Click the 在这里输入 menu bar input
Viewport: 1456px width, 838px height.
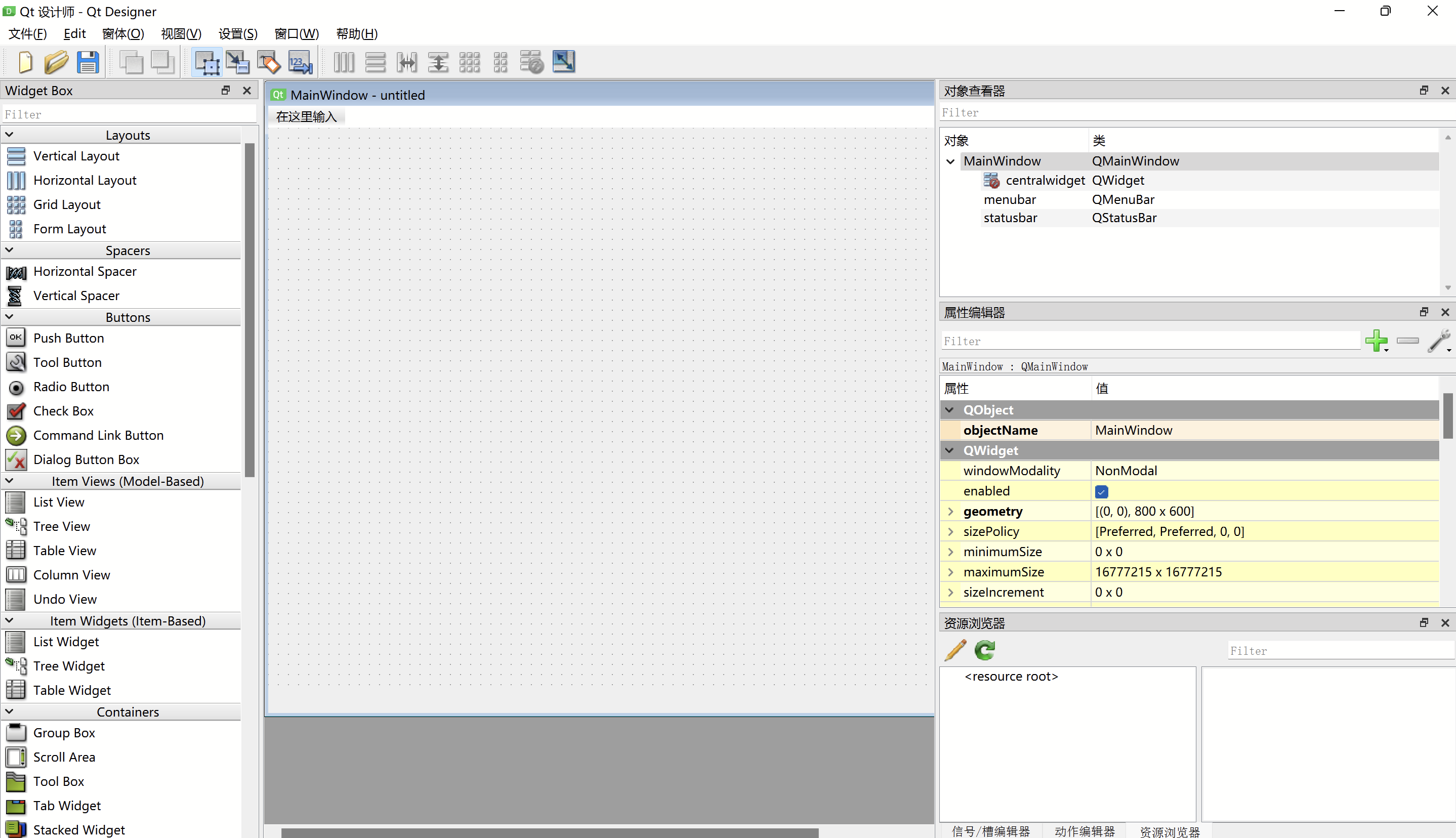[307, 116]
